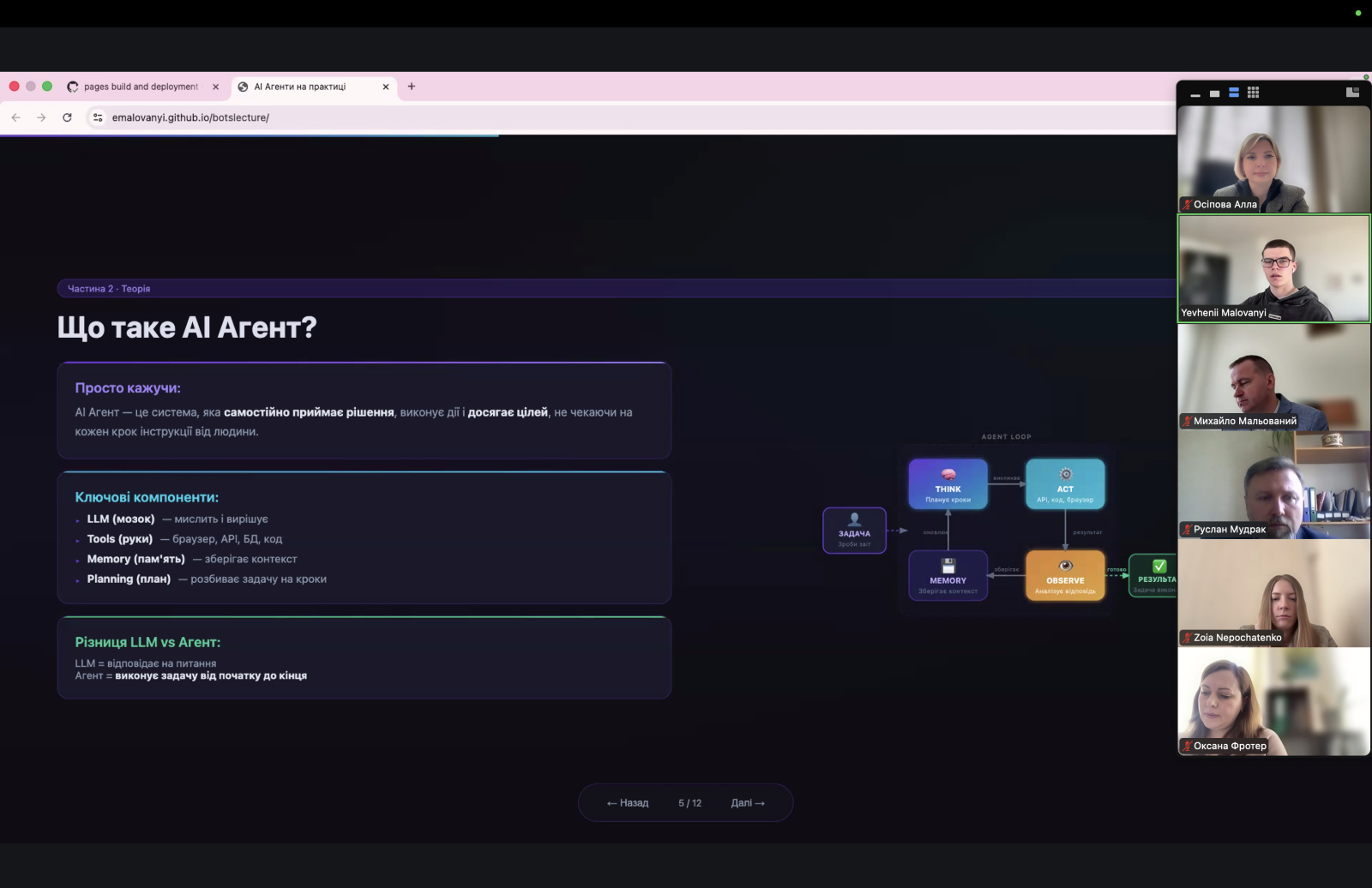Switch video panel to gallery grid view
This screenshot has height=888, width=1372.
pos(1253,93)
